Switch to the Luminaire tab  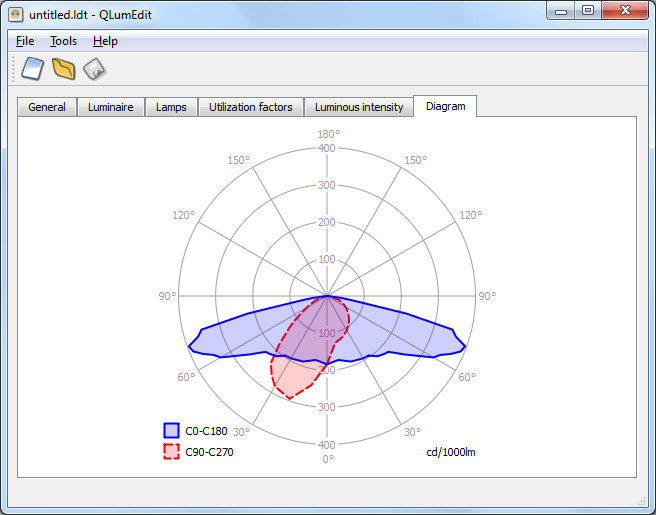coord(111,107)
